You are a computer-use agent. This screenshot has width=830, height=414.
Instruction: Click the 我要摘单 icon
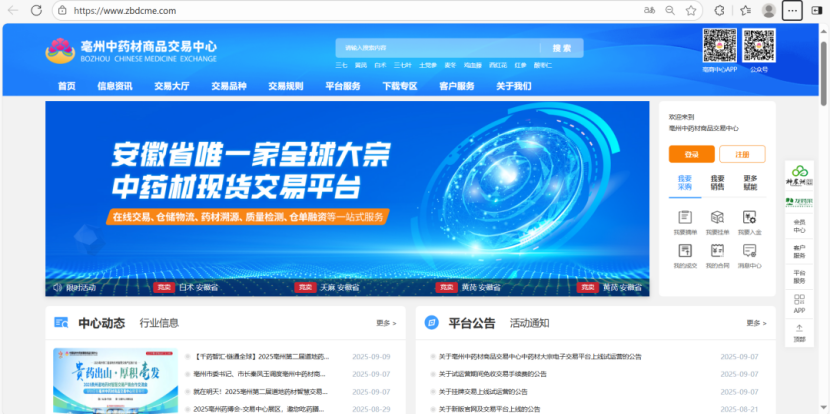[685, 218]
